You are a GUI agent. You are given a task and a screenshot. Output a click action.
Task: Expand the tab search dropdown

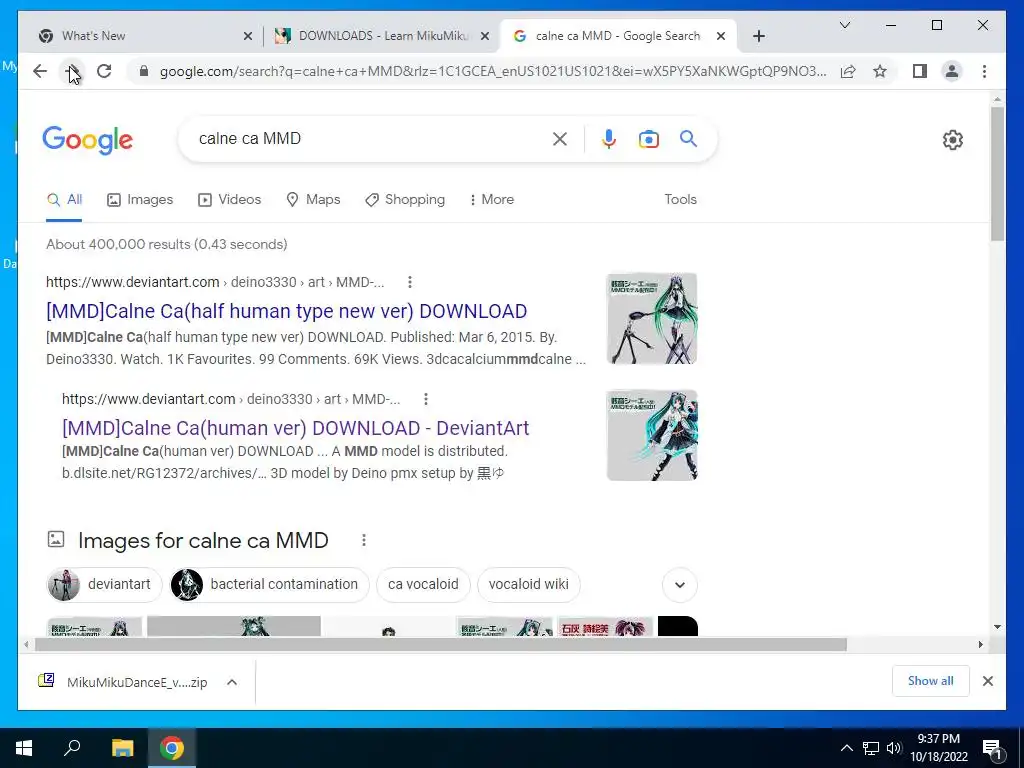point(844,25)
